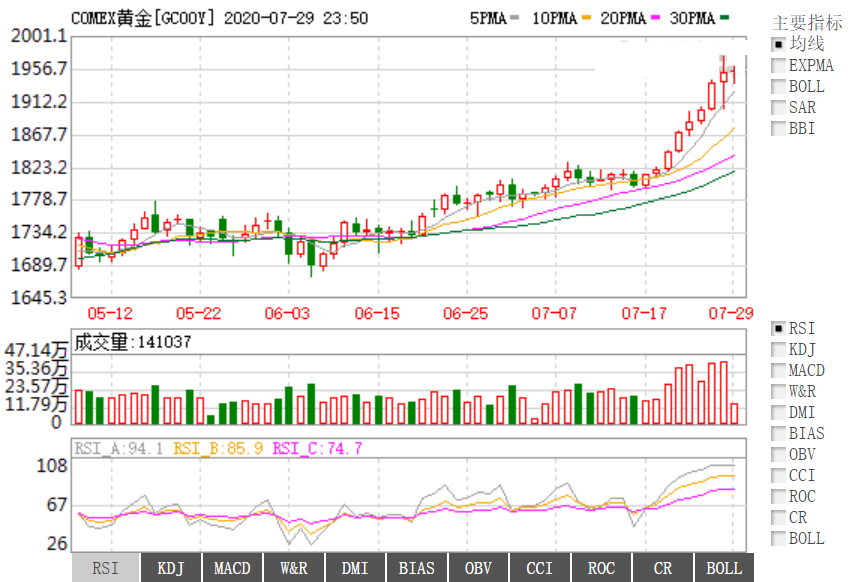Viewport: 852px width, 582px height.
Task: Select the 均线 main indicator radio button
Action: [x=778, y=44]
